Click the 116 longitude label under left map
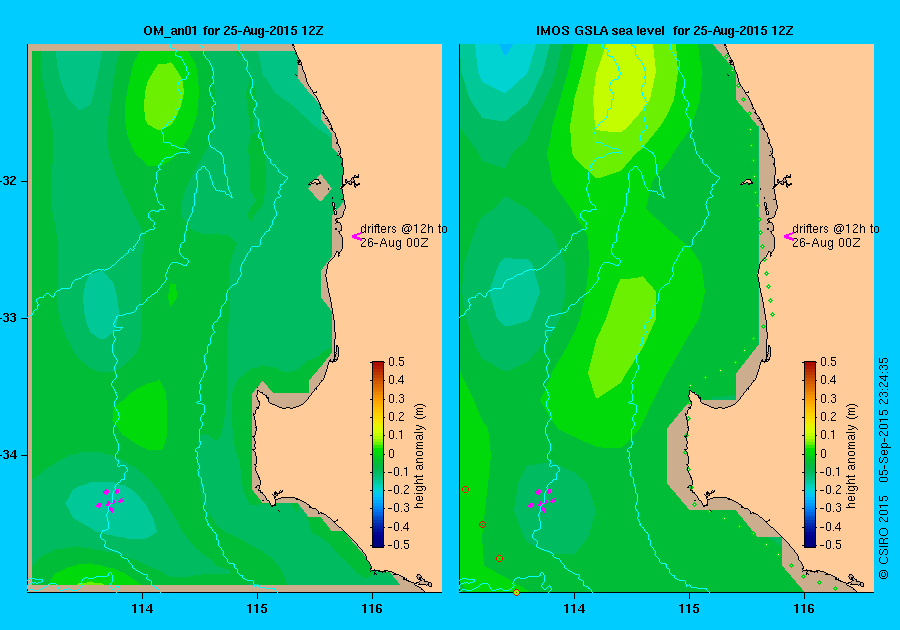 pyautogui.click(x=372, y=609)
